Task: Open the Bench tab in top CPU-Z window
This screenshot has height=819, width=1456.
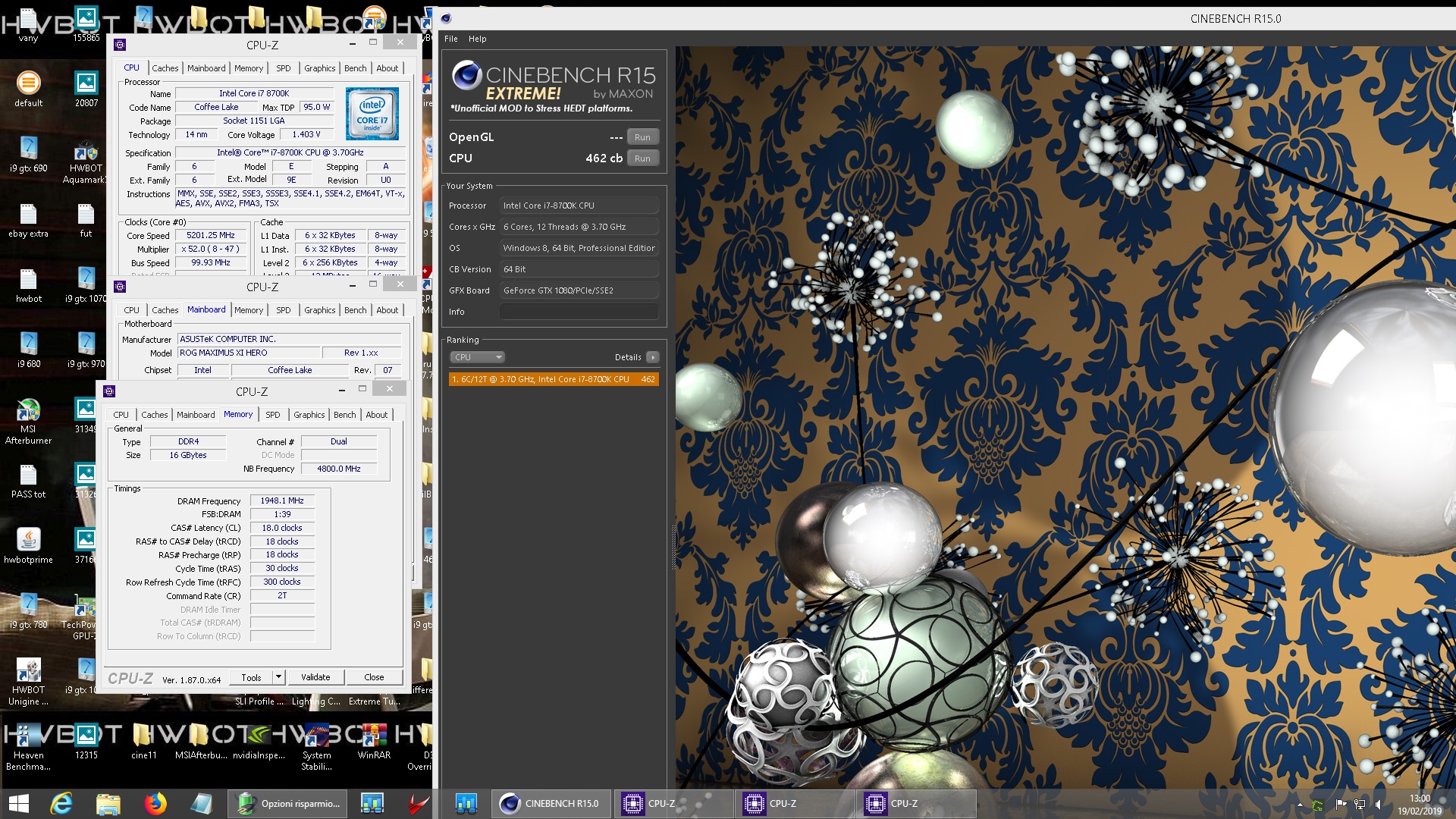Action: [355, 68]
